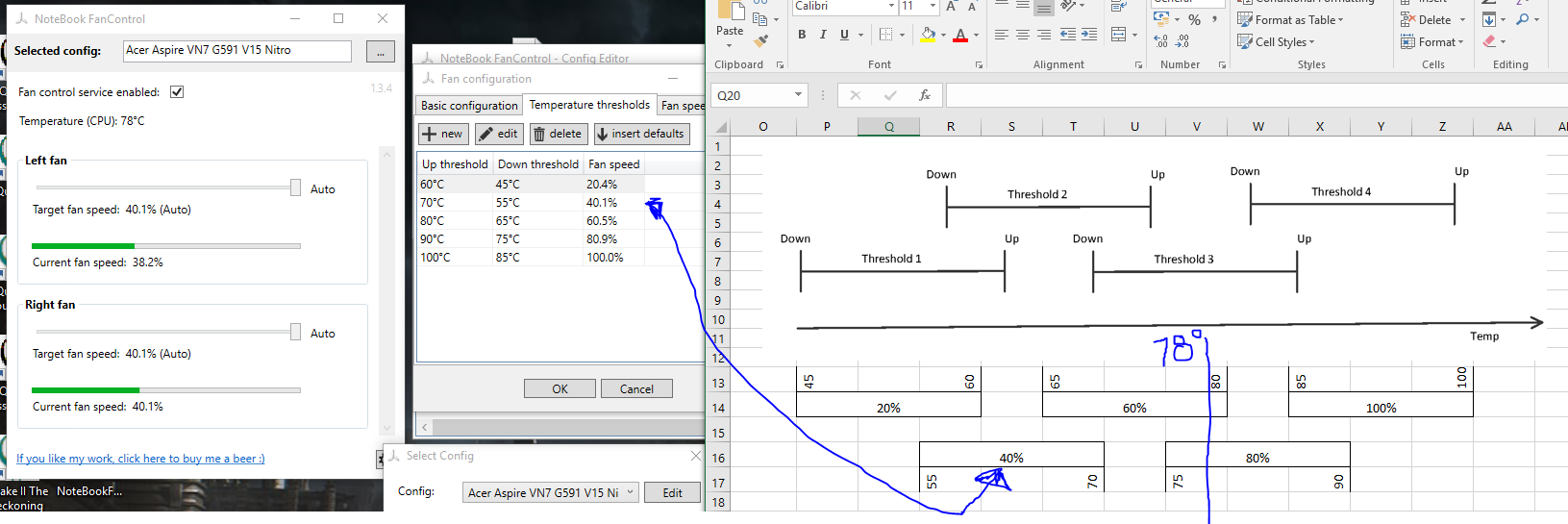1568x524 pixels.
Task: Align text left in Excel
Action: [x=1001, y=35]
